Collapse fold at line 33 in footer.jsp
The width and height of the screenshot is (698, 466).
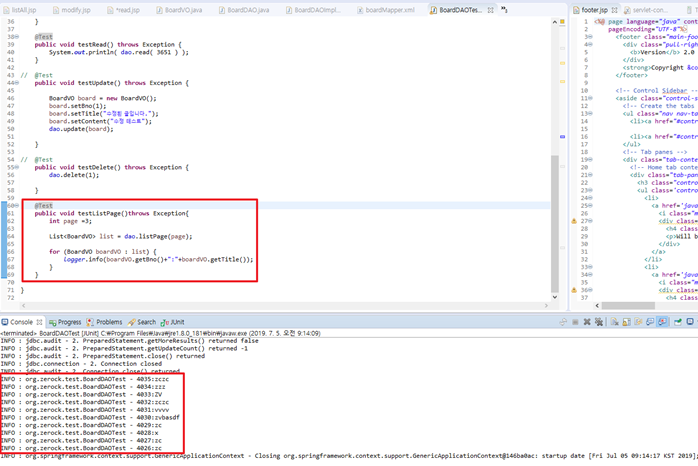coord(591,267)
